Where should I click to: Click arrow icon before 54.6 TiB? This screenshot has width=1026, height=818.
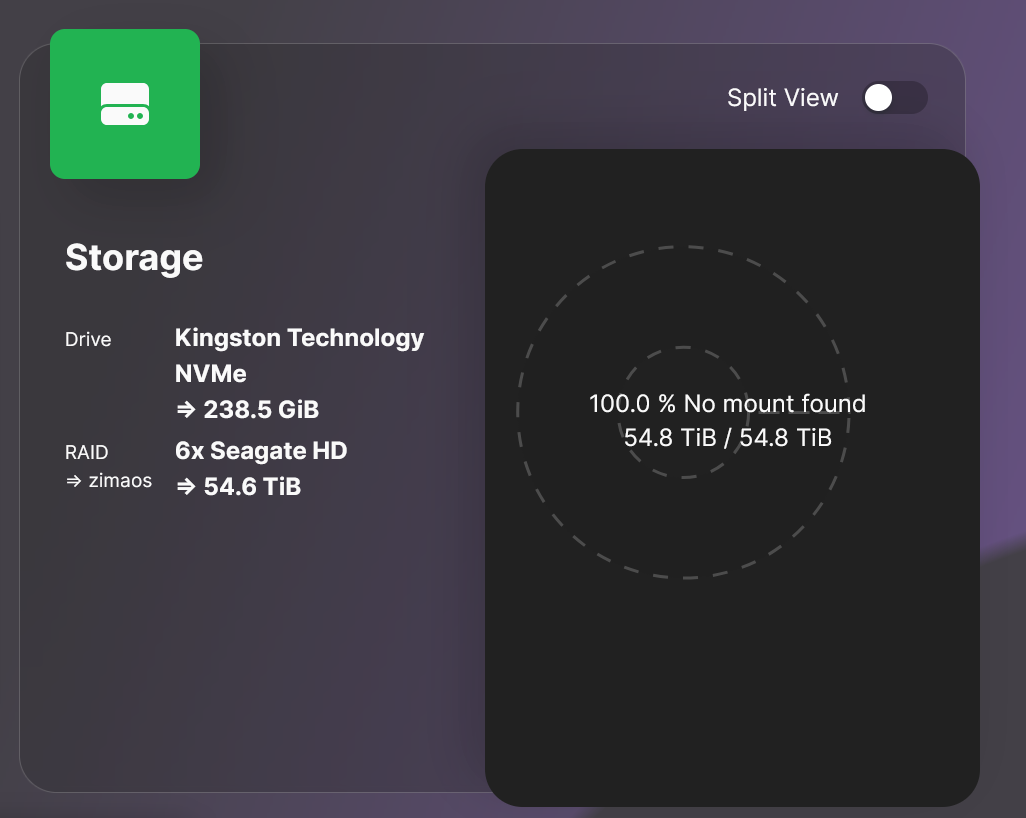[185, 487]
